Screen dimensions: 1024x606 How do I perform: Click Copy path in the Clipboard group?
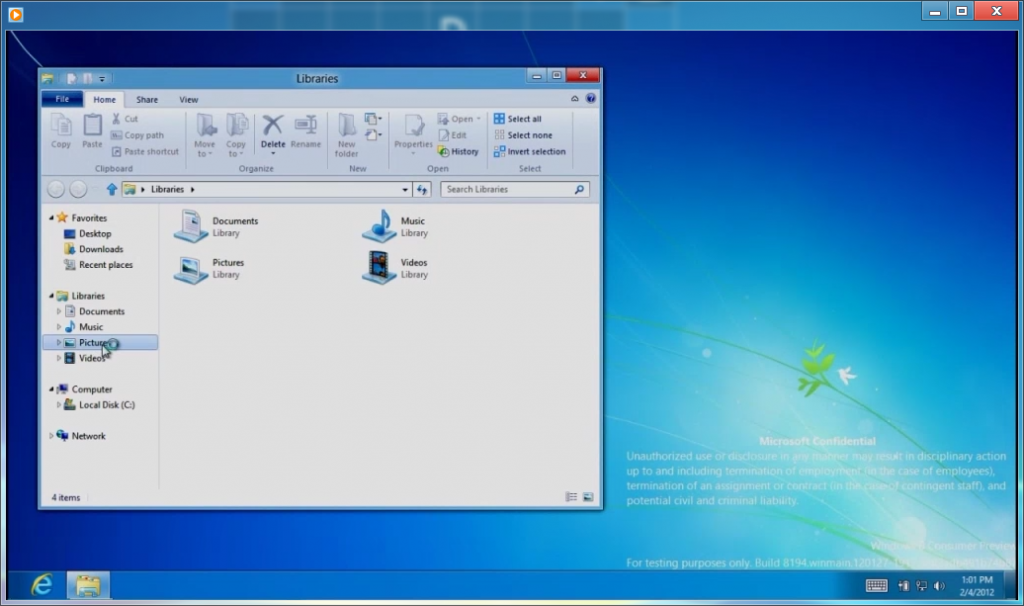137,135
